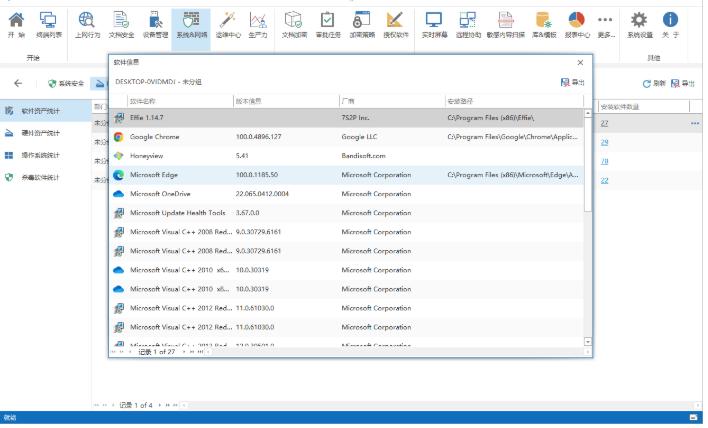Click the 关于 info icon
708x428 pixels.
point(670,20)
